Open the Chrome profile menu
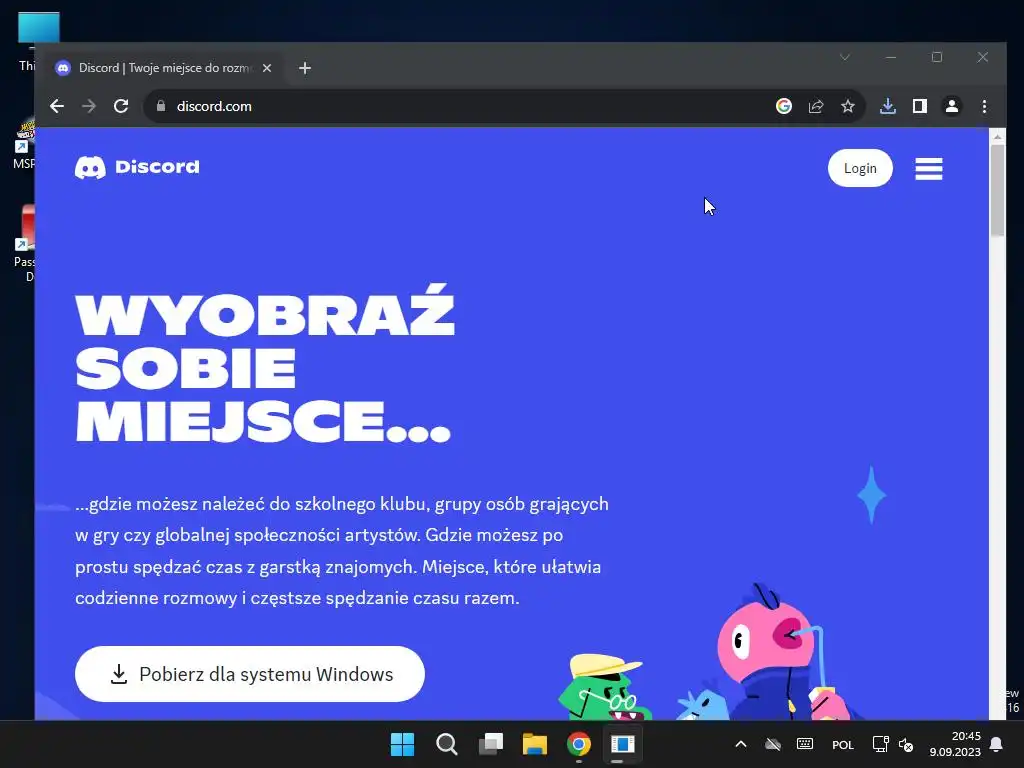The width and height of the screenshot is (1024, 768). [952, 106]
